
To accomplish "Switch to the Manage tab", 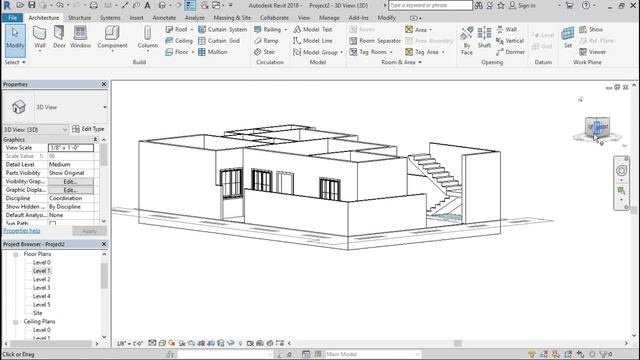I will click(x=329, y=18).
